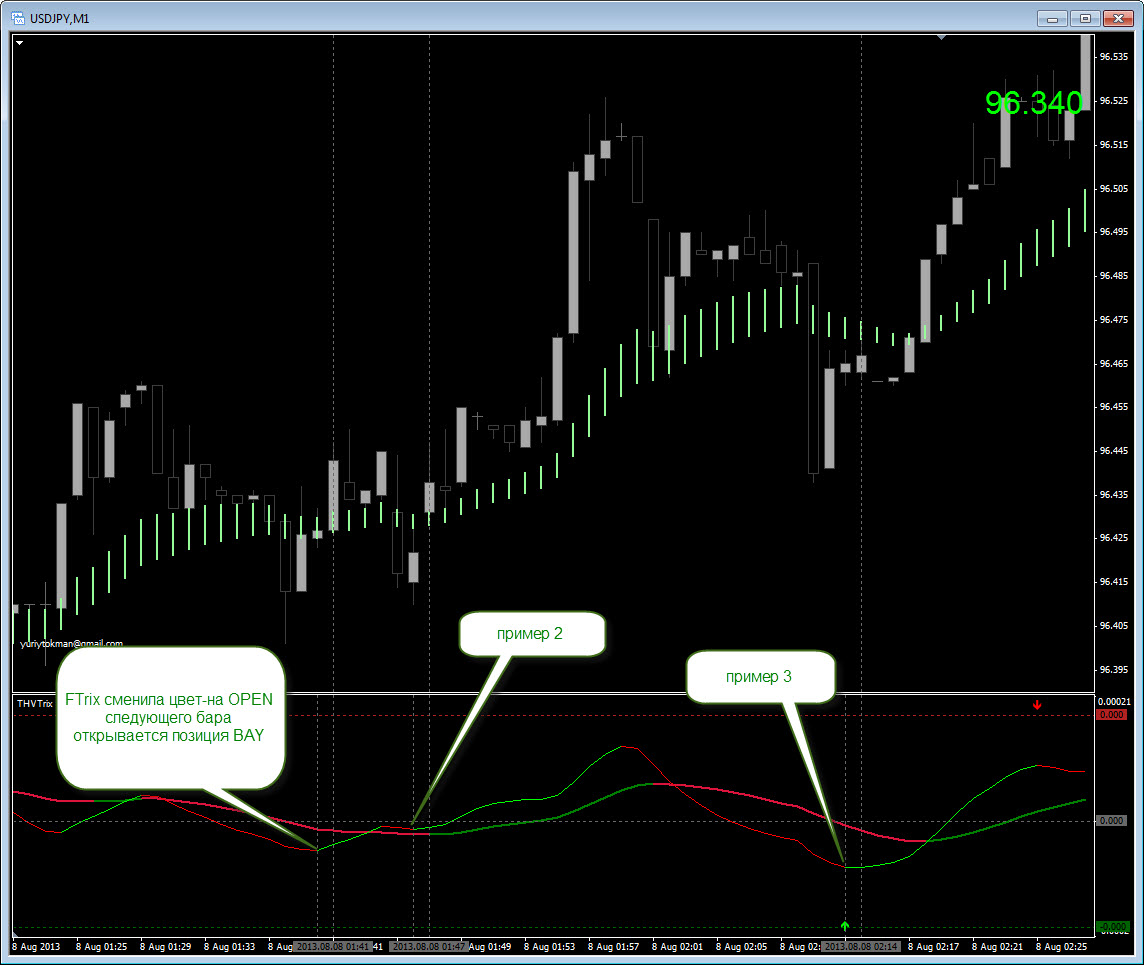This screenshot has height=965, width=1144.
Task: Click the 8 Aug 2013 date label
Action: [36, 946]
